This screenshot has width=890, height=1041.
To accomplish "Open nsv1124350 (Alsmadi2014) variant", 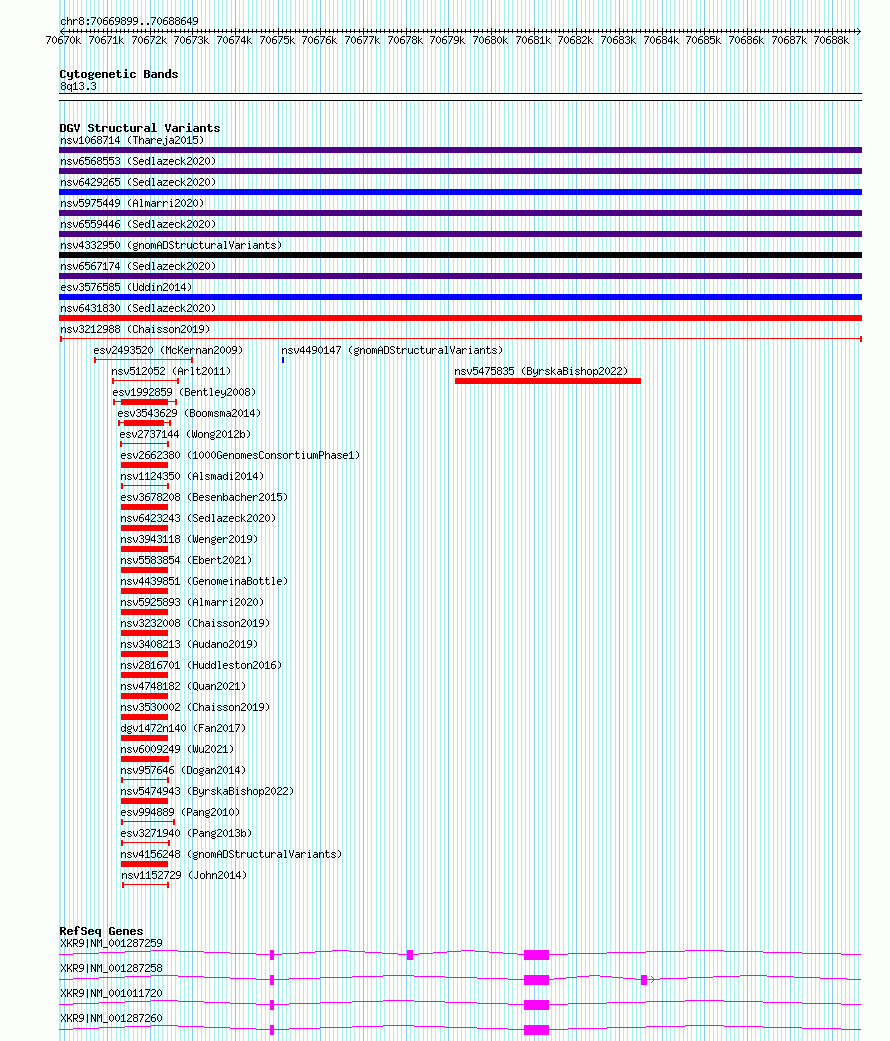I will [x=192, y=477].
